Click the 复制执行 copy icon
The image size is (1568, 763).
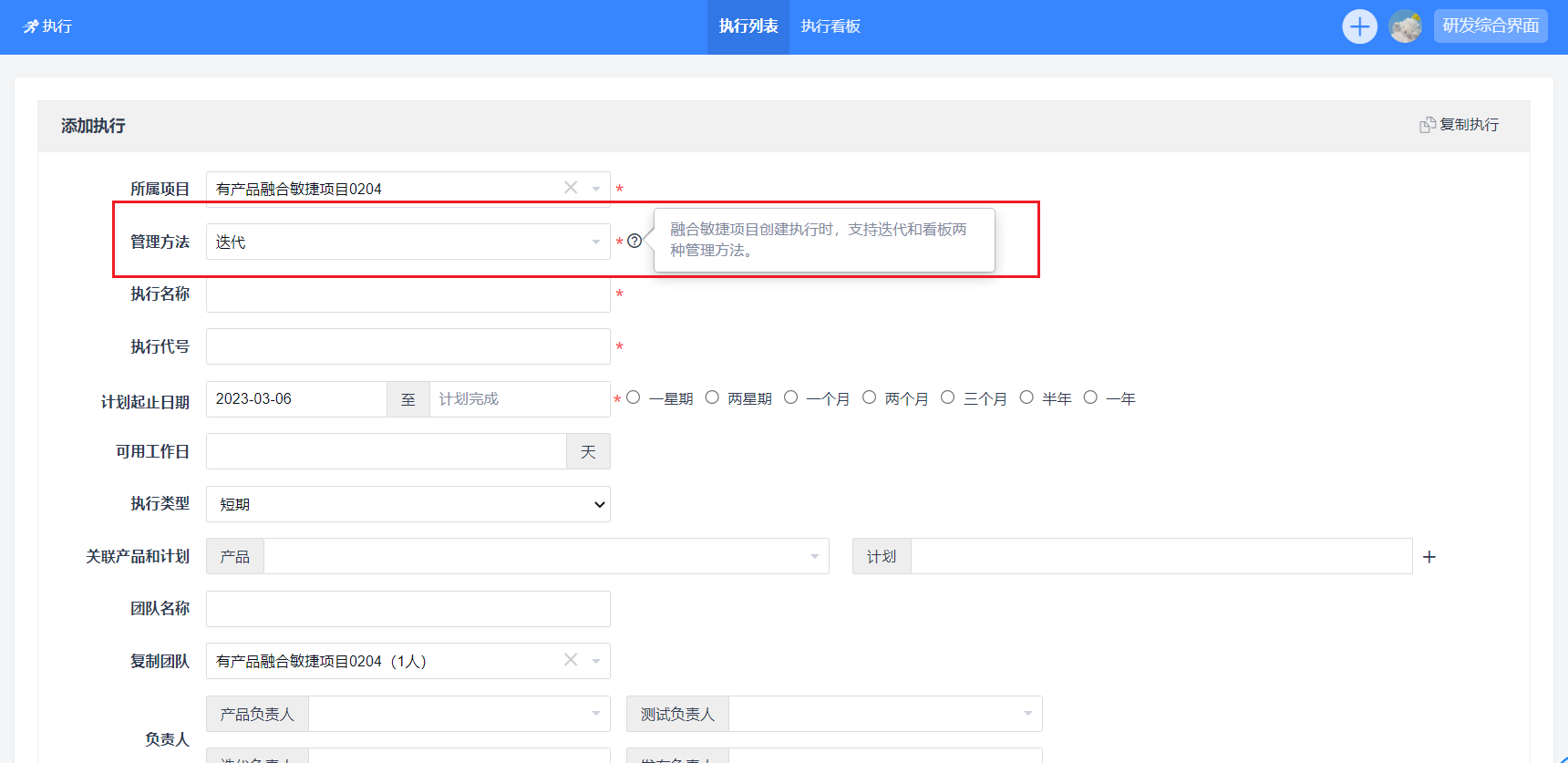(1428, 125)
